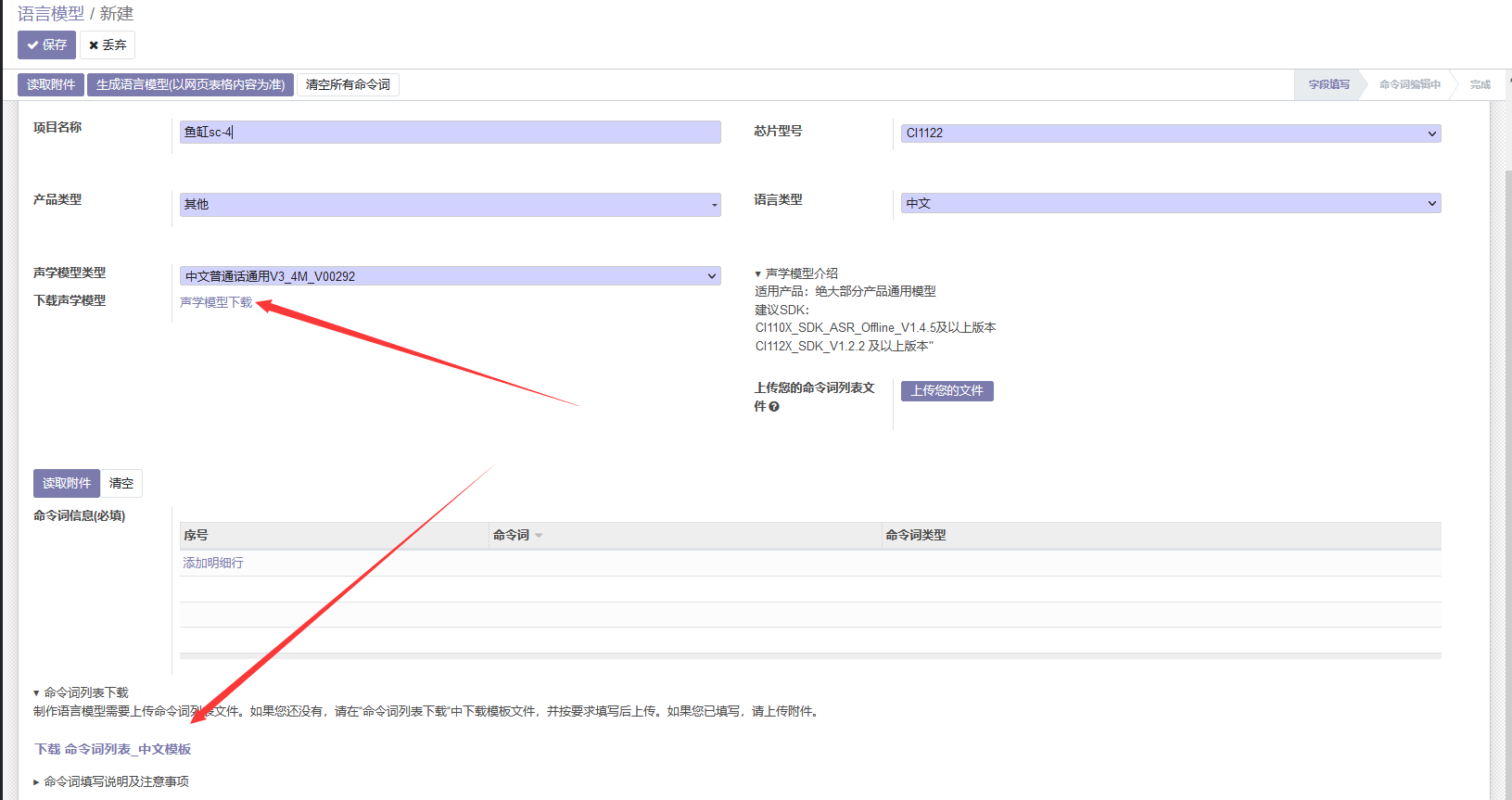
Task: Sort table by 命令词 column header
Action: pyautogui.click(x=512, y=535)
